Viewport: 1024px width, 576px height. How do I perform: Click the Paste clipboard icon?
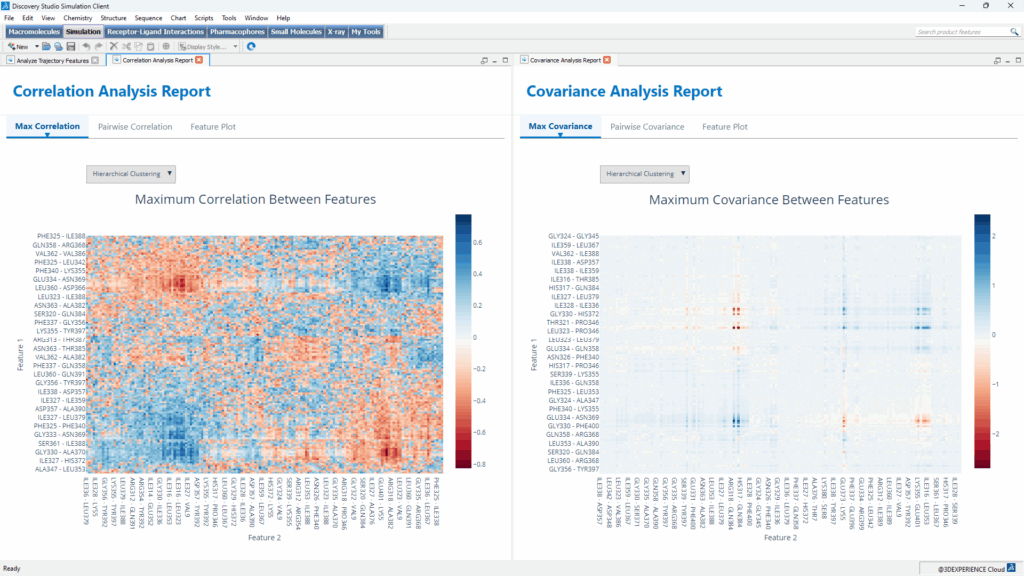[x=151, y=46]
